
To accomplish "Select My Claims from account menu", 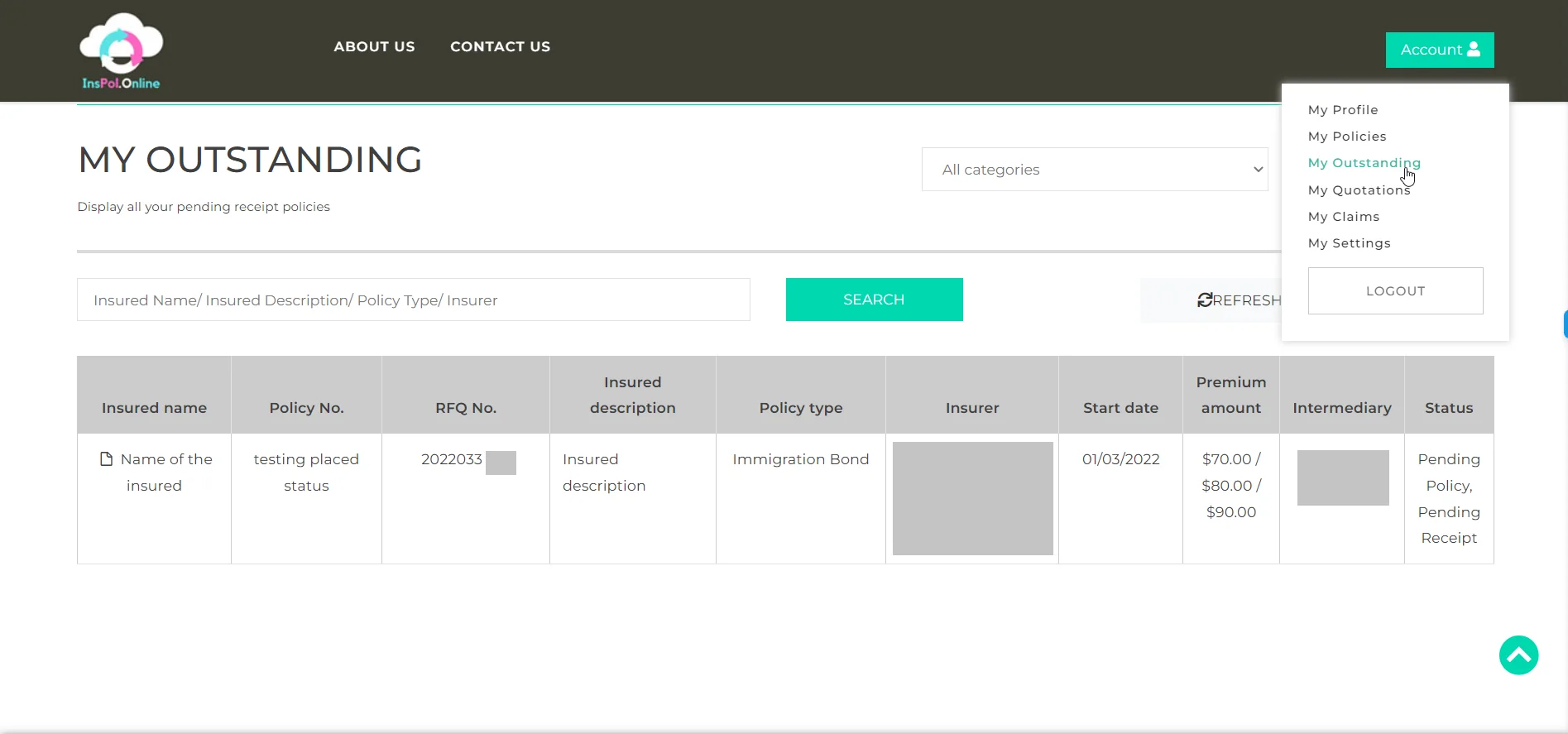I will [x=1344, y=217].
